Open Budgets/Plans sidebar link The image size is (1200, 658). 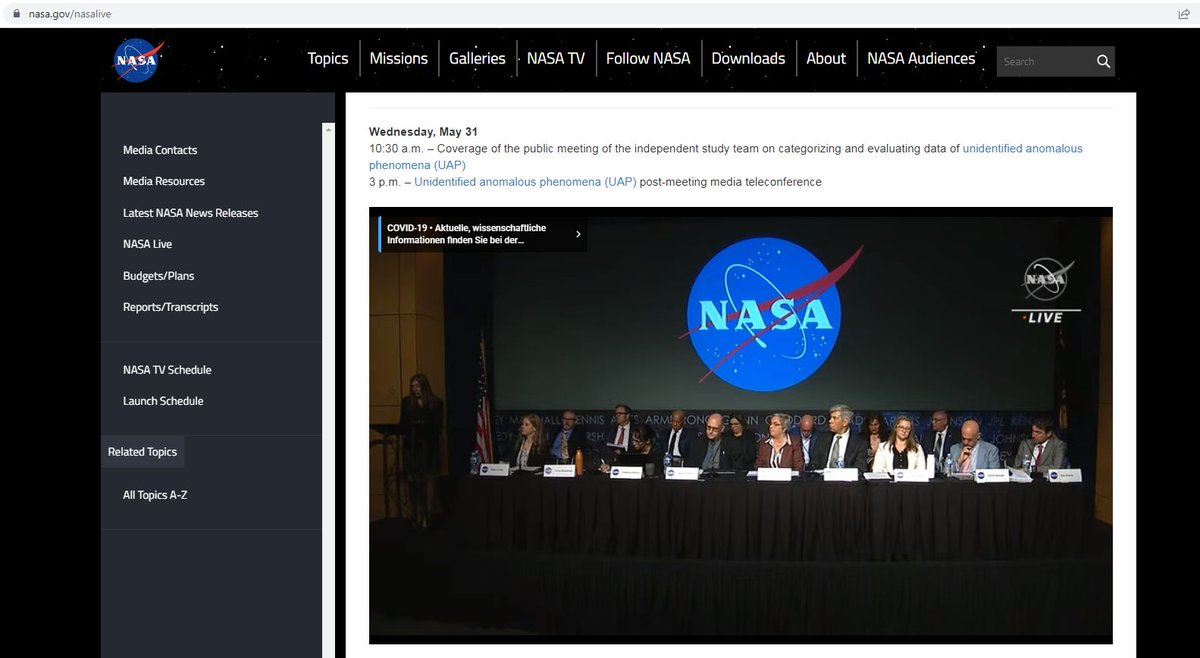coord(159,275)
